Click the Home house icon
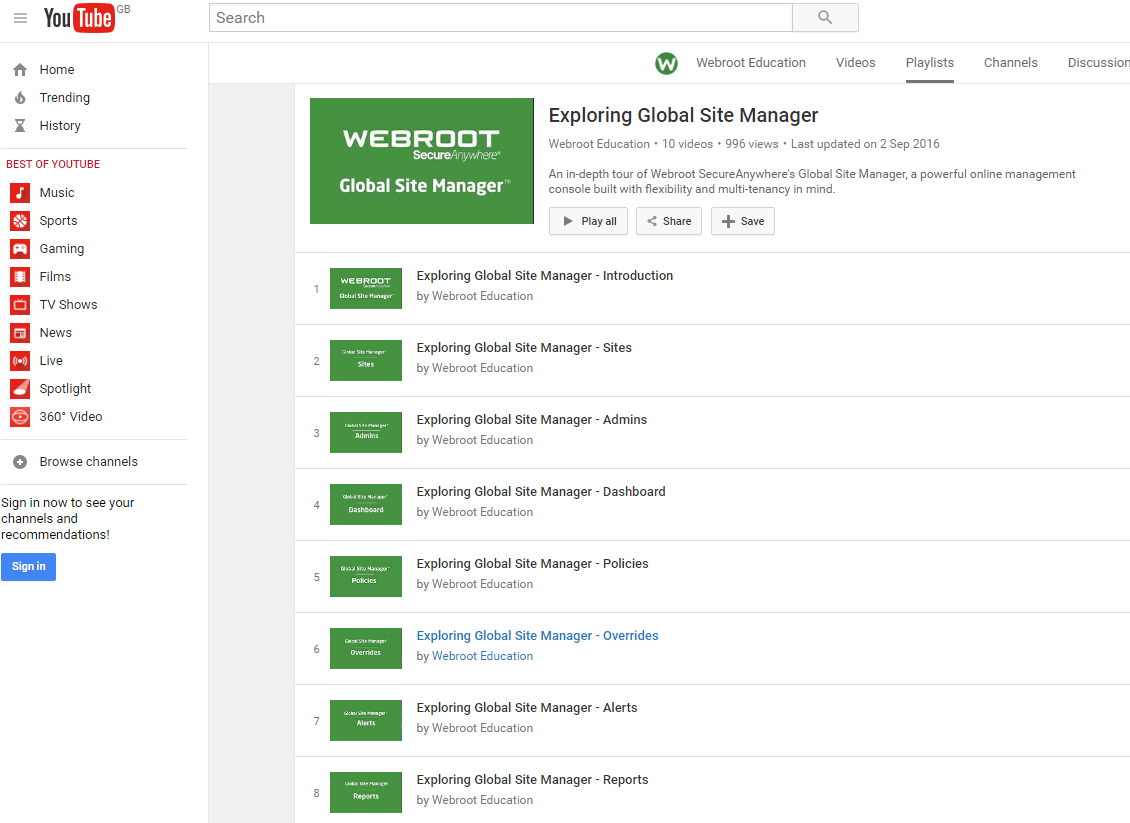Image resolution: width=1130 pixels, height=823 pixels. click(20, 70)
